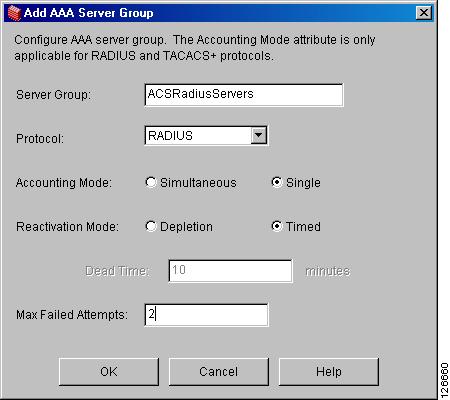Click the red ASDM icon in title bar
450x400 pixels.
point(14,13)
